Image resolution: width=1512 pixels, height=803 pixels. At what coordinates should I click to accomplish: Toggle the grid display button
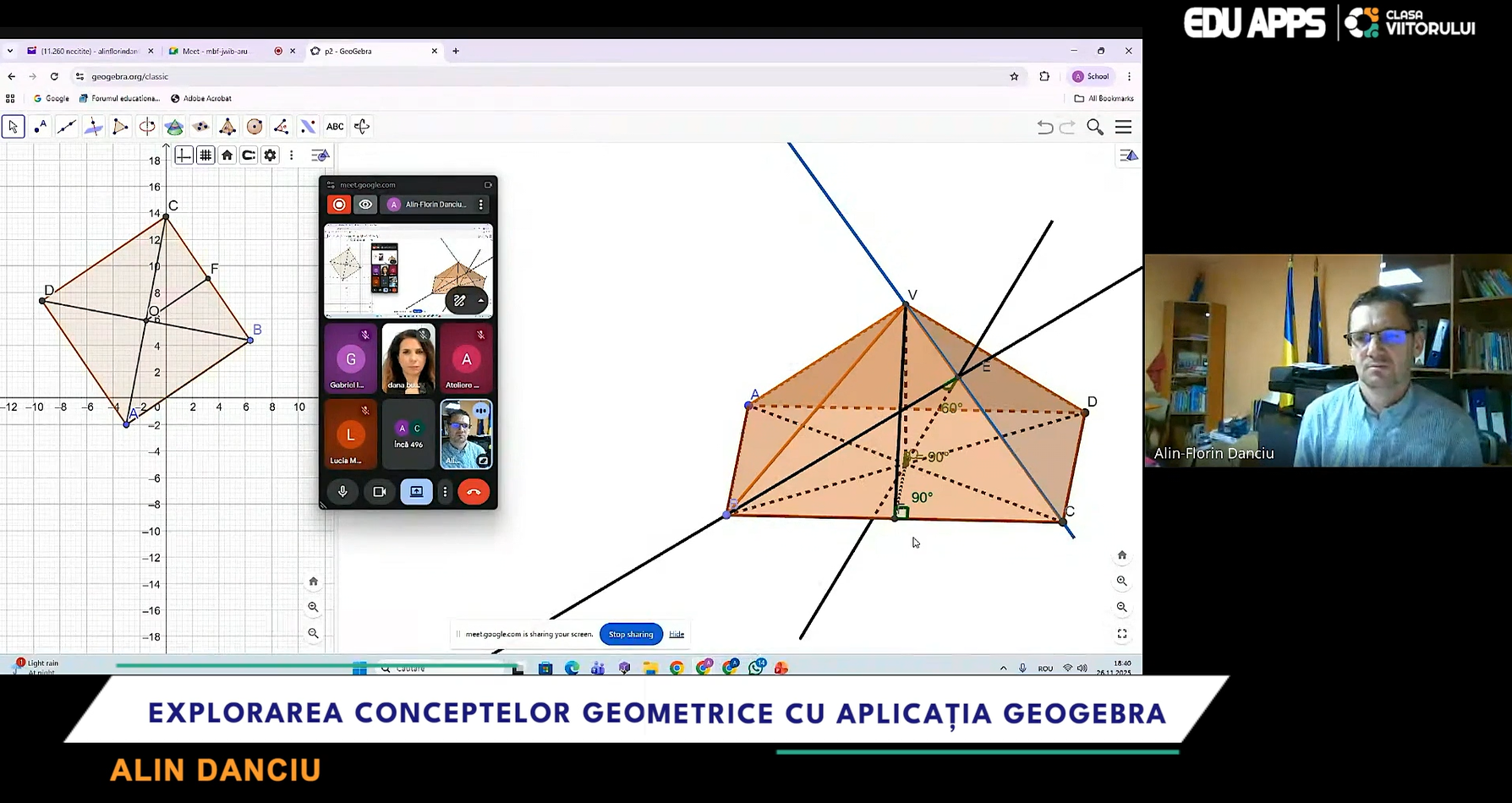click(205, 156)
